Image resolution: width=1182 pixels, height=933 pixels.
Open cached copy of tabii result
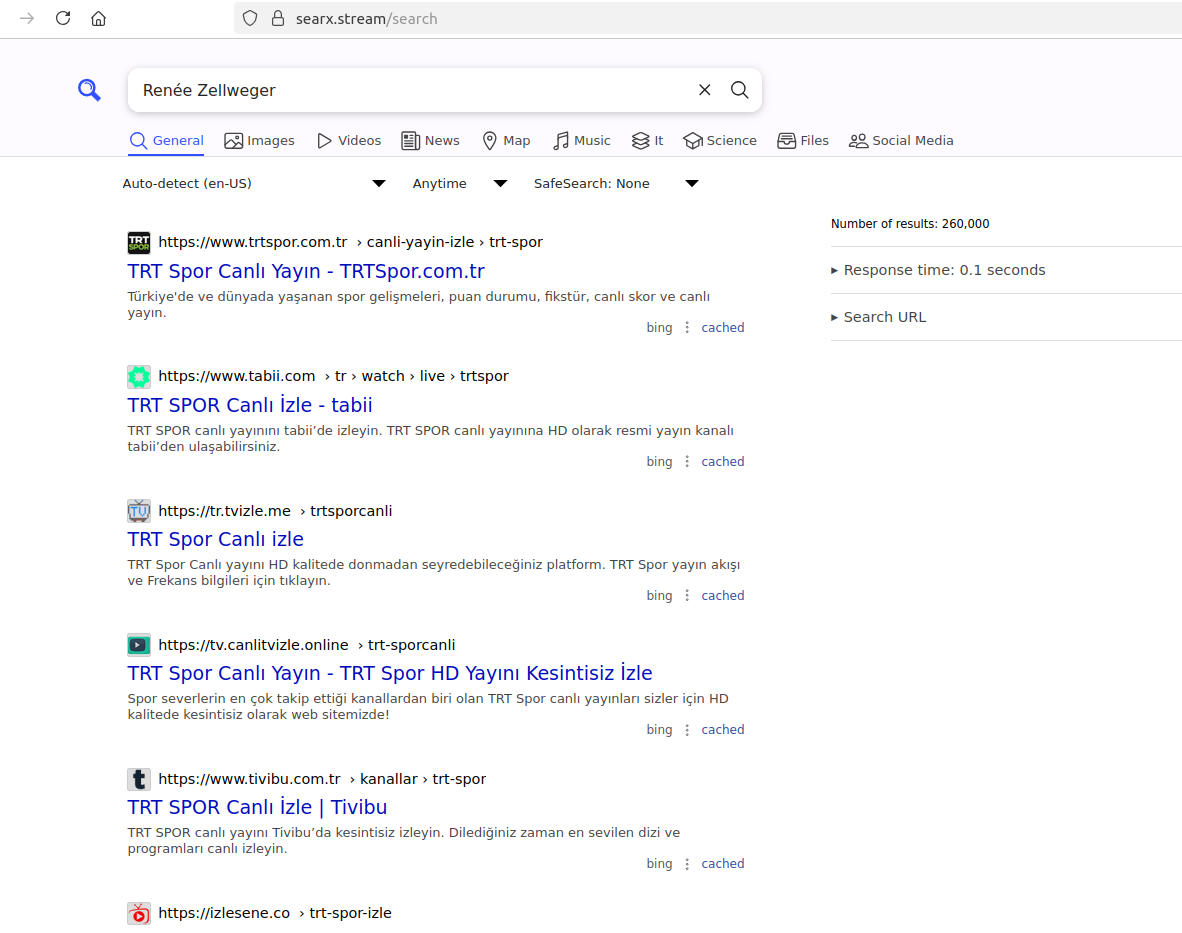point(722,462)
